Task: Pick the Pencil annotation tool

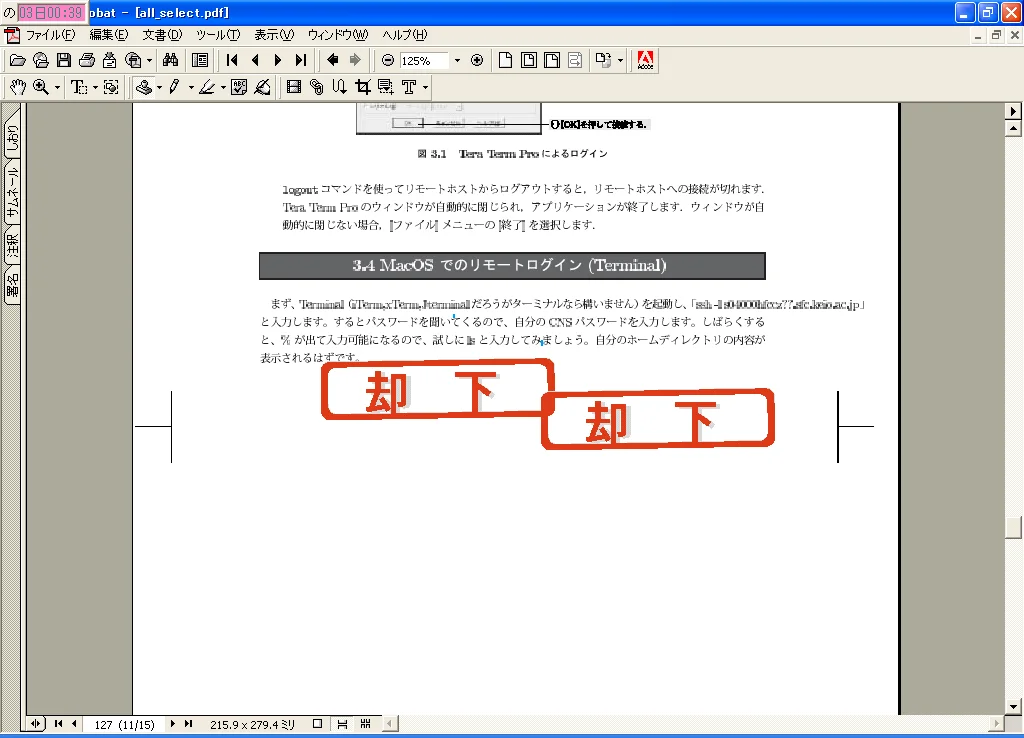Action: (x=175, y=87)
